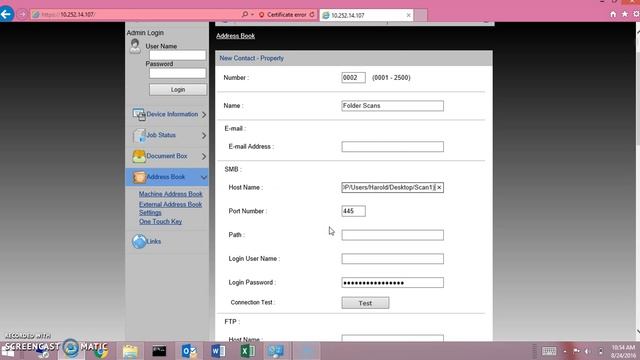
Task: Click the Admin user avatar icon
Action: click(x=135, y=46)
